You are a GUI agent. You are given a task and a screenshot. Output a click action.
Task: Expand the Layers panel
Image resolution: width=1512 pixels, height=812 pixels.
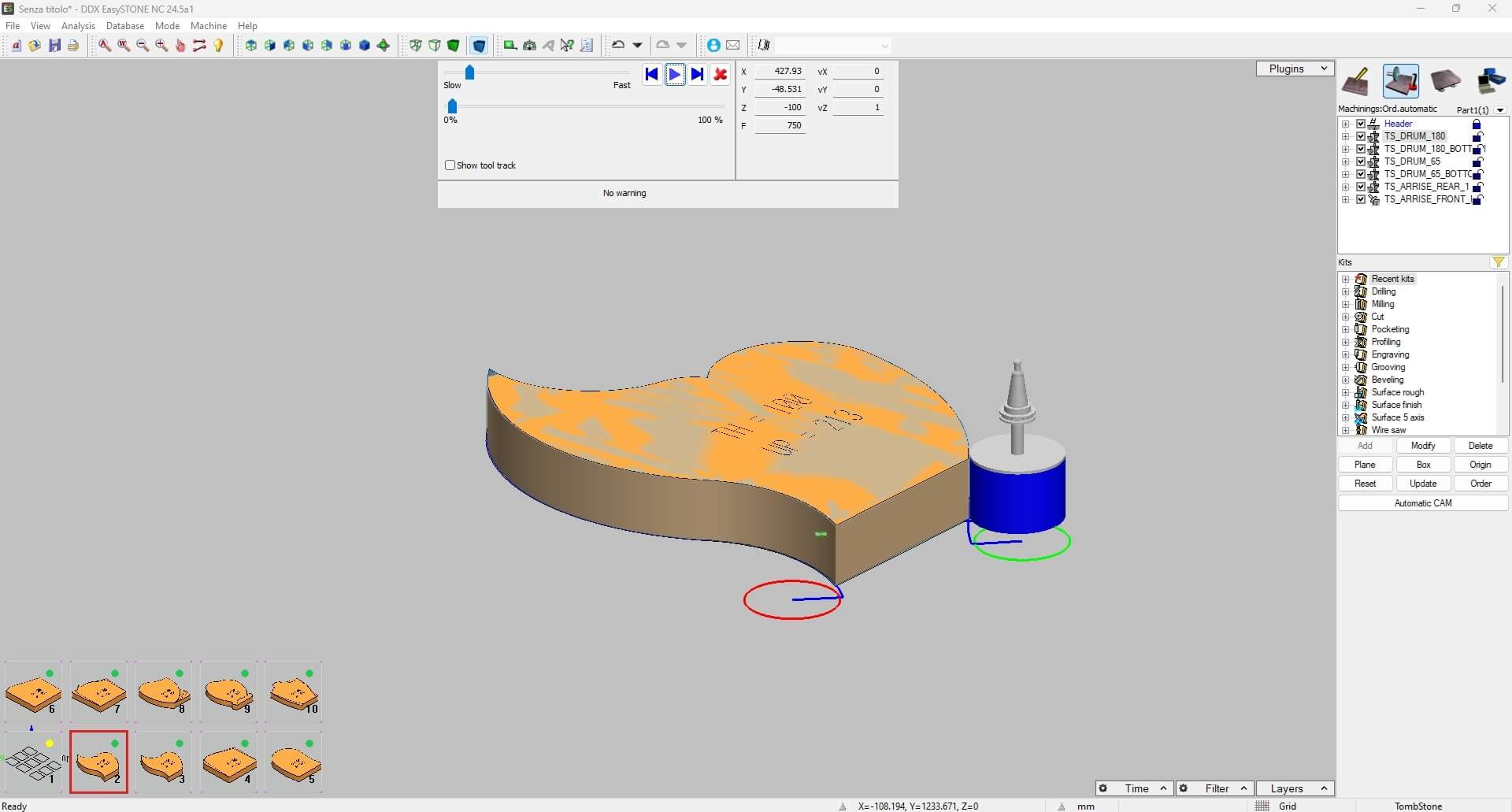pyautogui.click(x=1295, y=788)
